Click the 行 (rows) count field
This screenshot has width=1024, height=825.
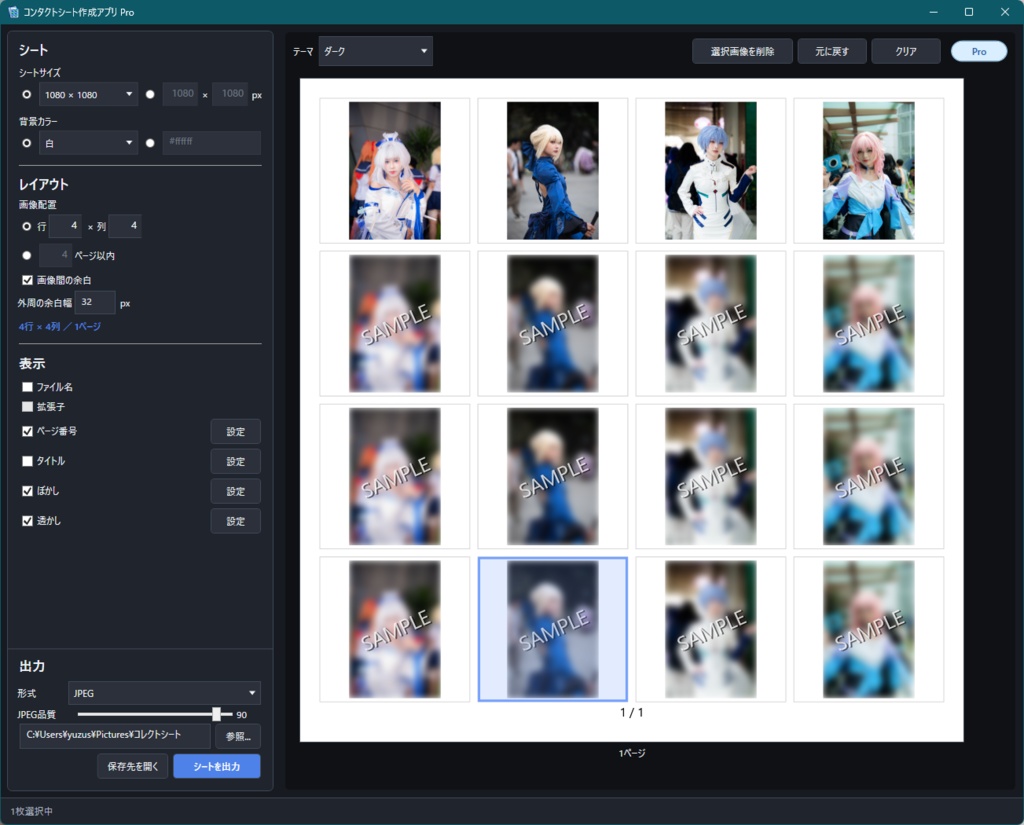(65, 226)
